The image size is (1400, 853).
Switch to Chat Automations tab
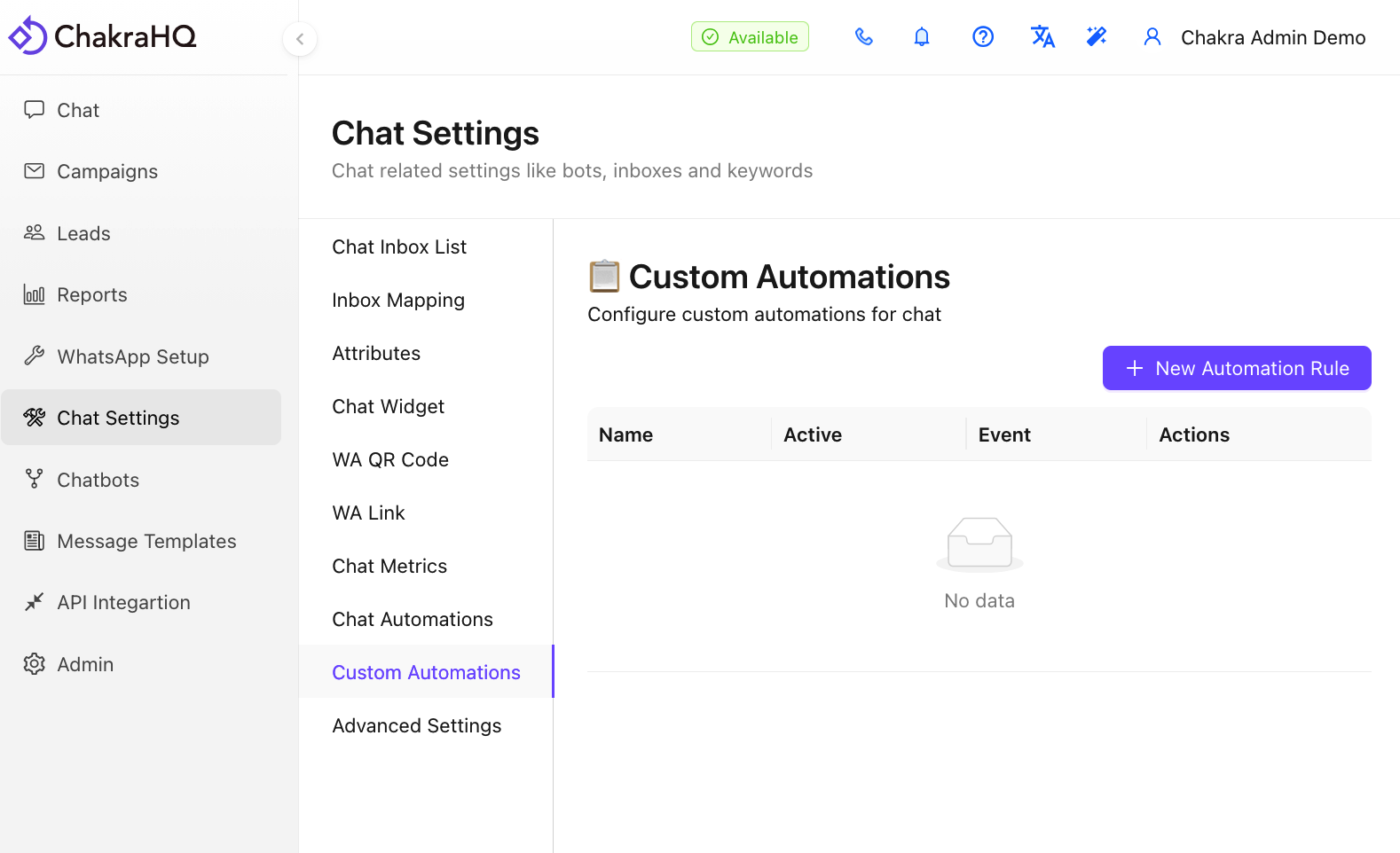coord(413,619)
